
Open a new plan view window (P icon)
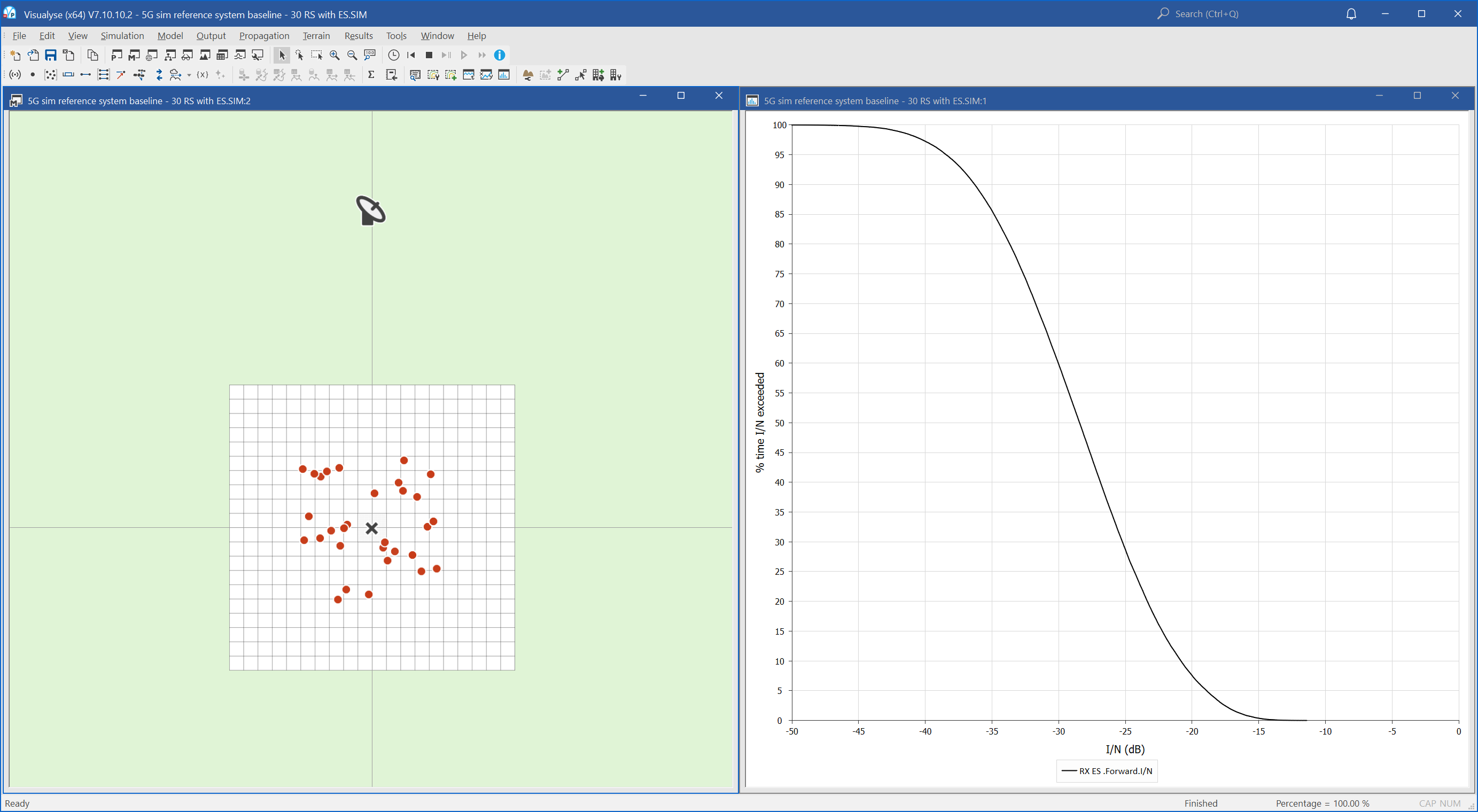pos(116,55)
